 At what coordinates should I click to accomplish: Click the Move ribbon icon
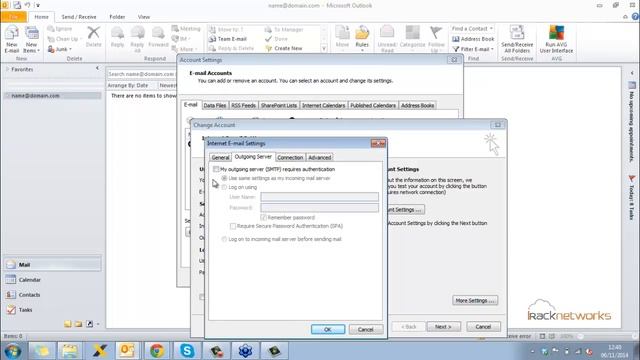tap(342, 37)
